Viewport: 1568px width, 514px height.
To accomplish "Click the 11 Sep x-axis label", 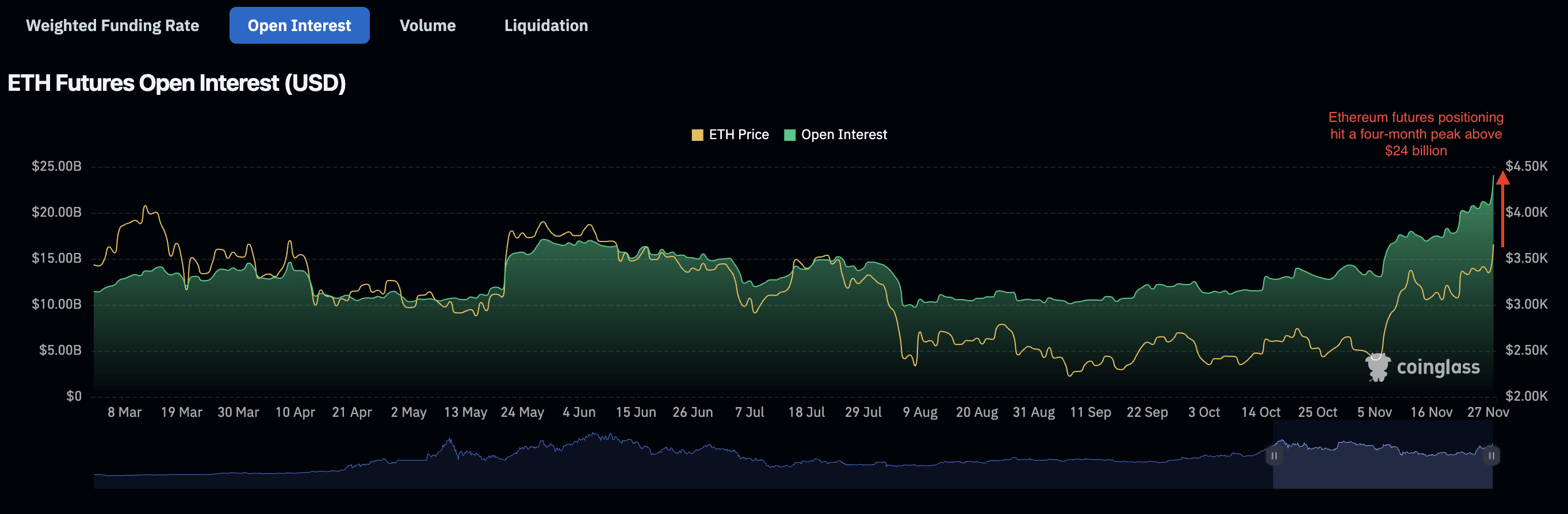I will coord(1090,412).
